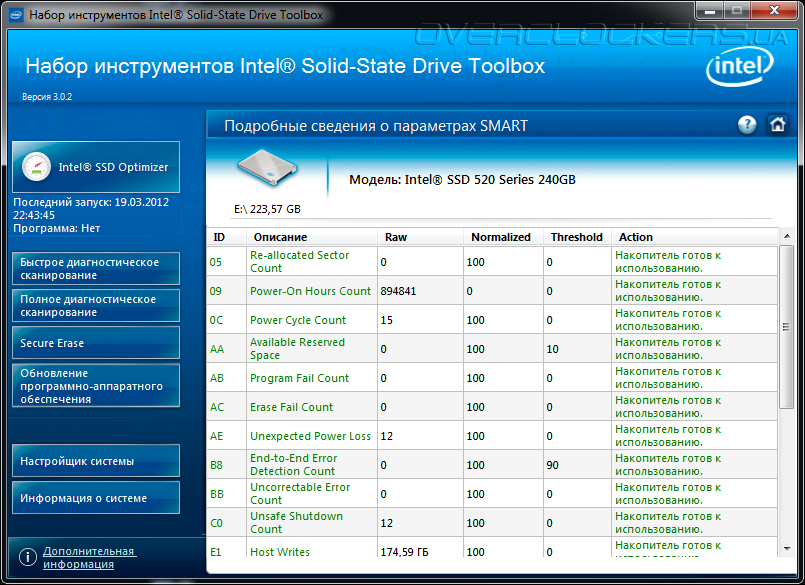The image size is (805, 585).
Task: Open the help question mark icon
Action: click(x=747, y=124)
